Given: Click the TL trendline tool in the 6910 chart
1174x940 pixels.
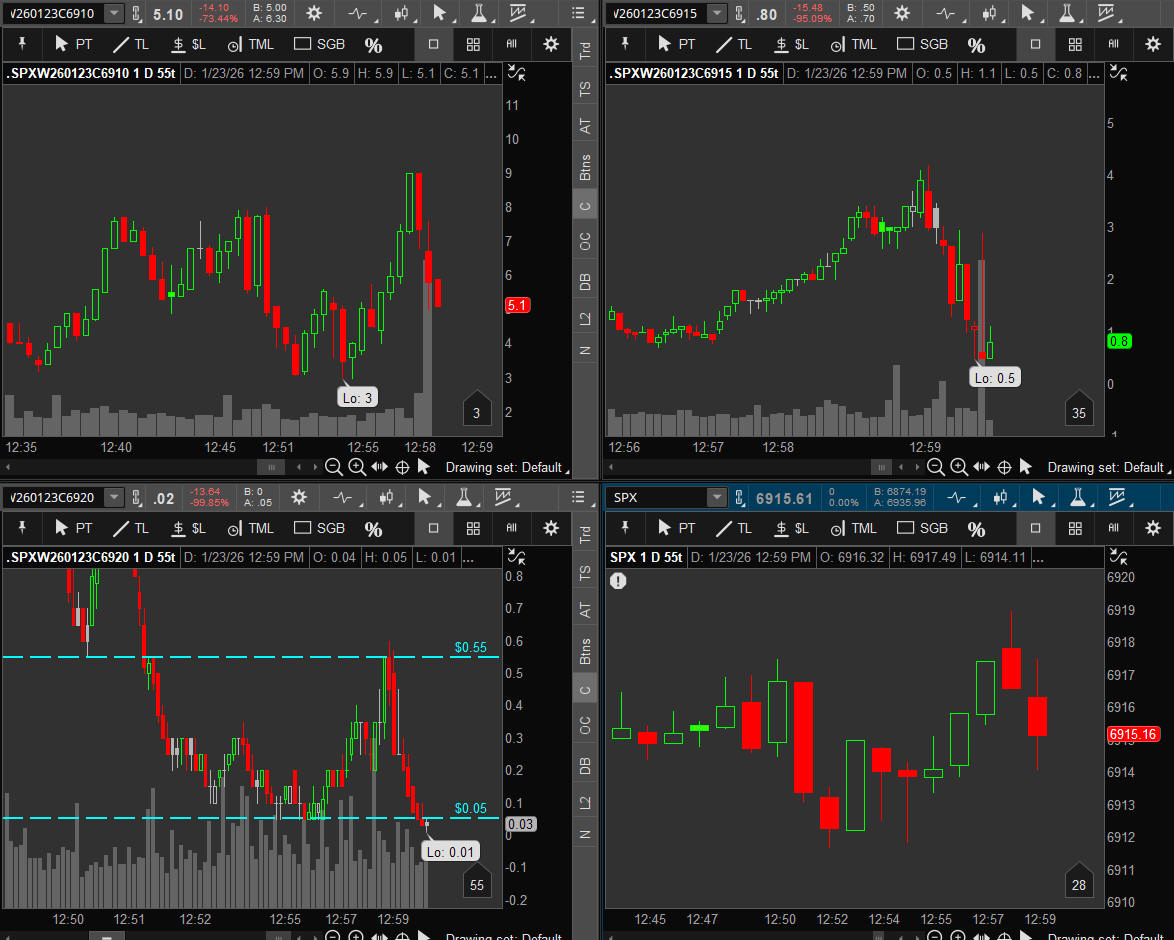Looking at the screenshot, I should click(131, 44).
